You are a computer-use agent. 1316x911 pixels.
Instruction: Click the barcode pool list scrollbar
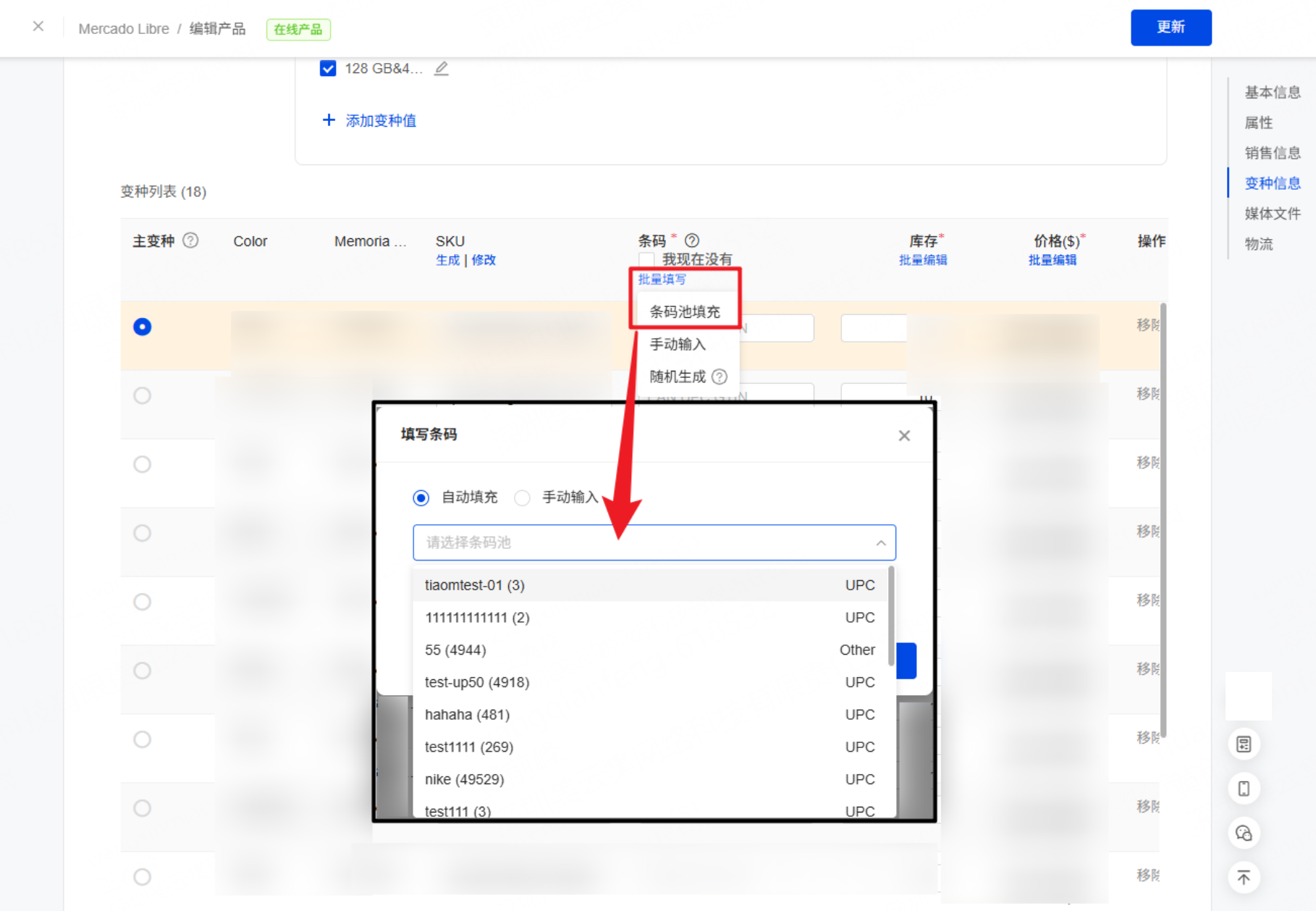pyautogui.click(x=891, y=616)
